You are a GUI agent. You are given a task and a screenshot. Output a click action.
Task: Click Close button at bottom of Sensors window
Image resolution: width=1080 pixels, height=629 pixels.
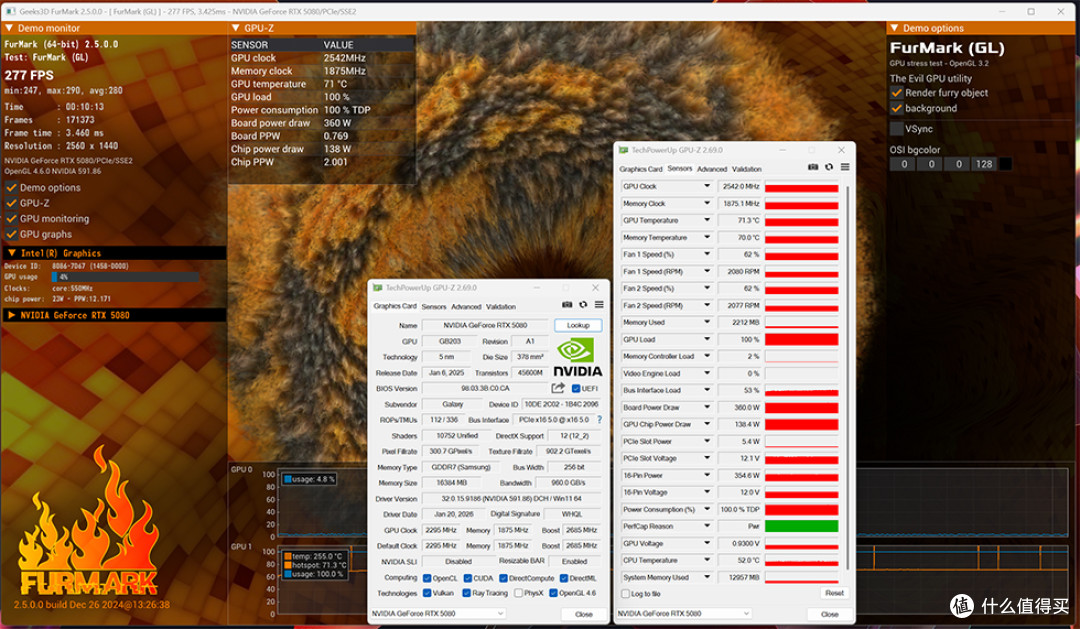point(829,614)
